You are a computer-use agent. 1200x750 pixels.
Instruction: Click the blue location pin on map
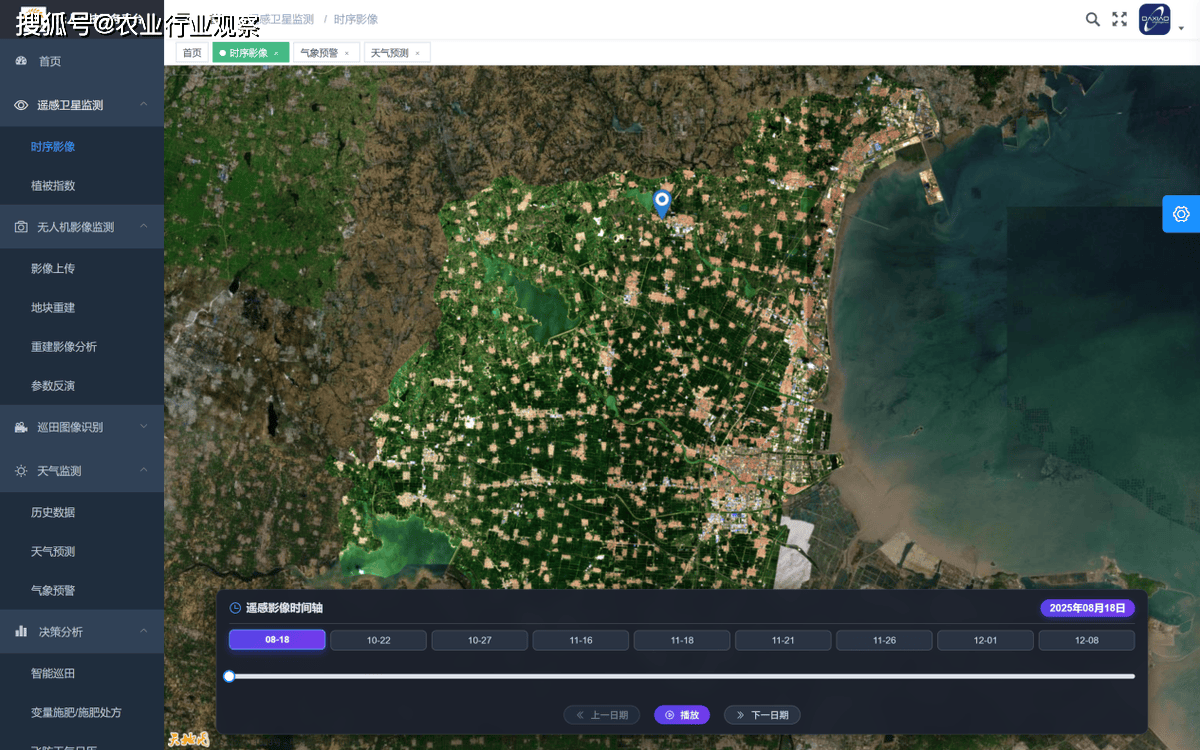point(661,202)
